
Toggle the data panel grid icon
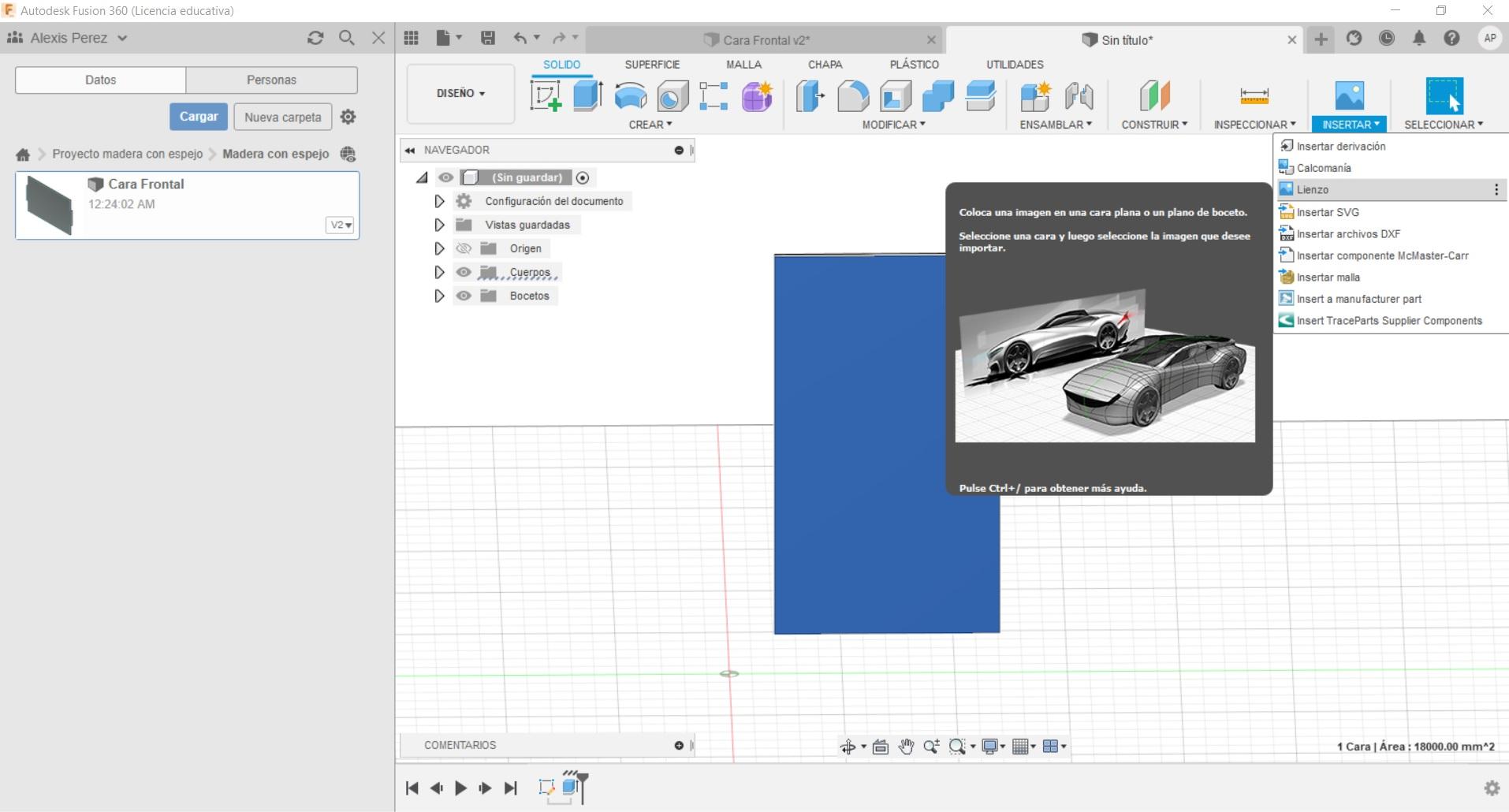pos(411,38)
